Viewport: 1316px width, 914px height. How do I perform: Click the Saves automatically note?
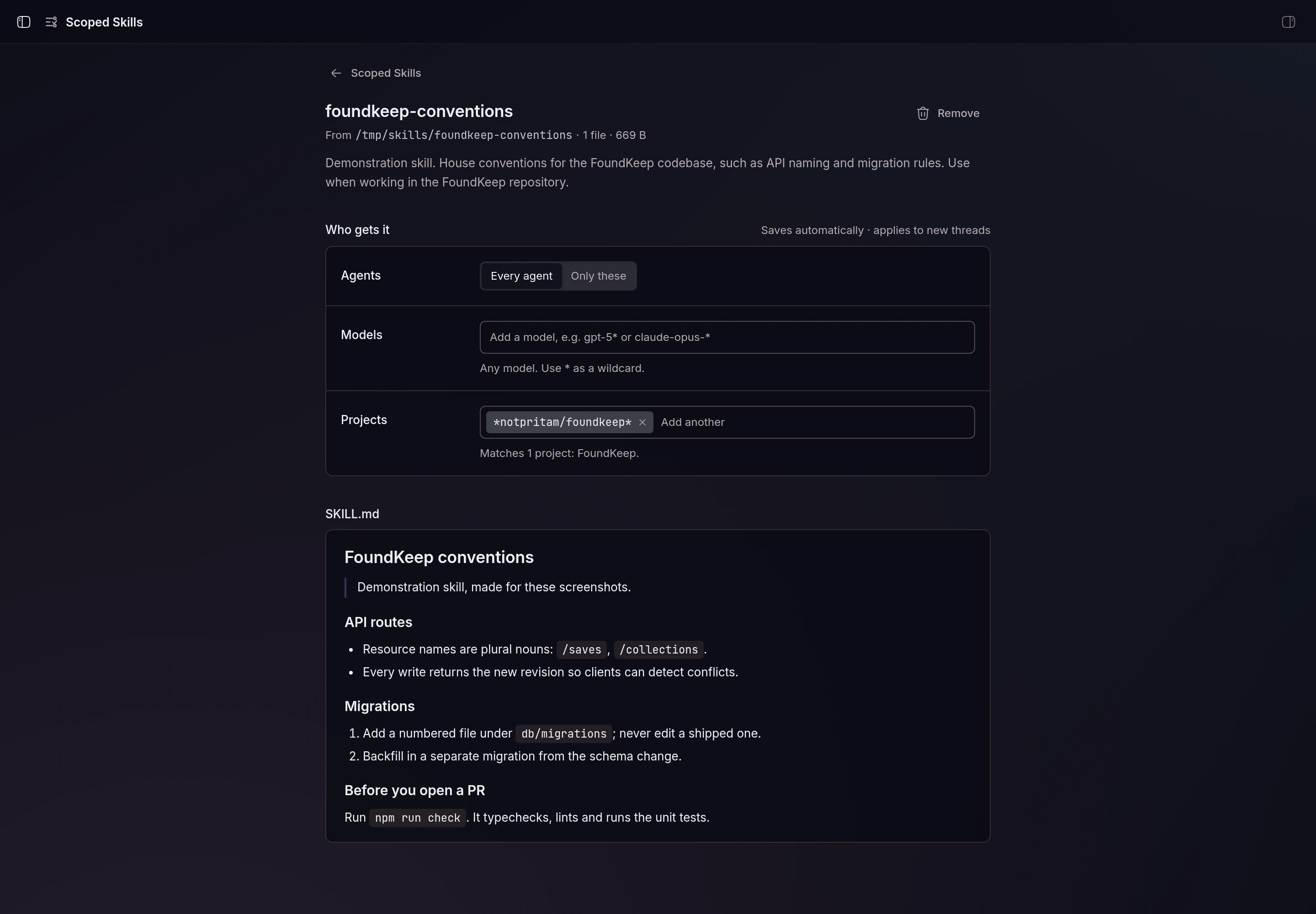(875, 230)
